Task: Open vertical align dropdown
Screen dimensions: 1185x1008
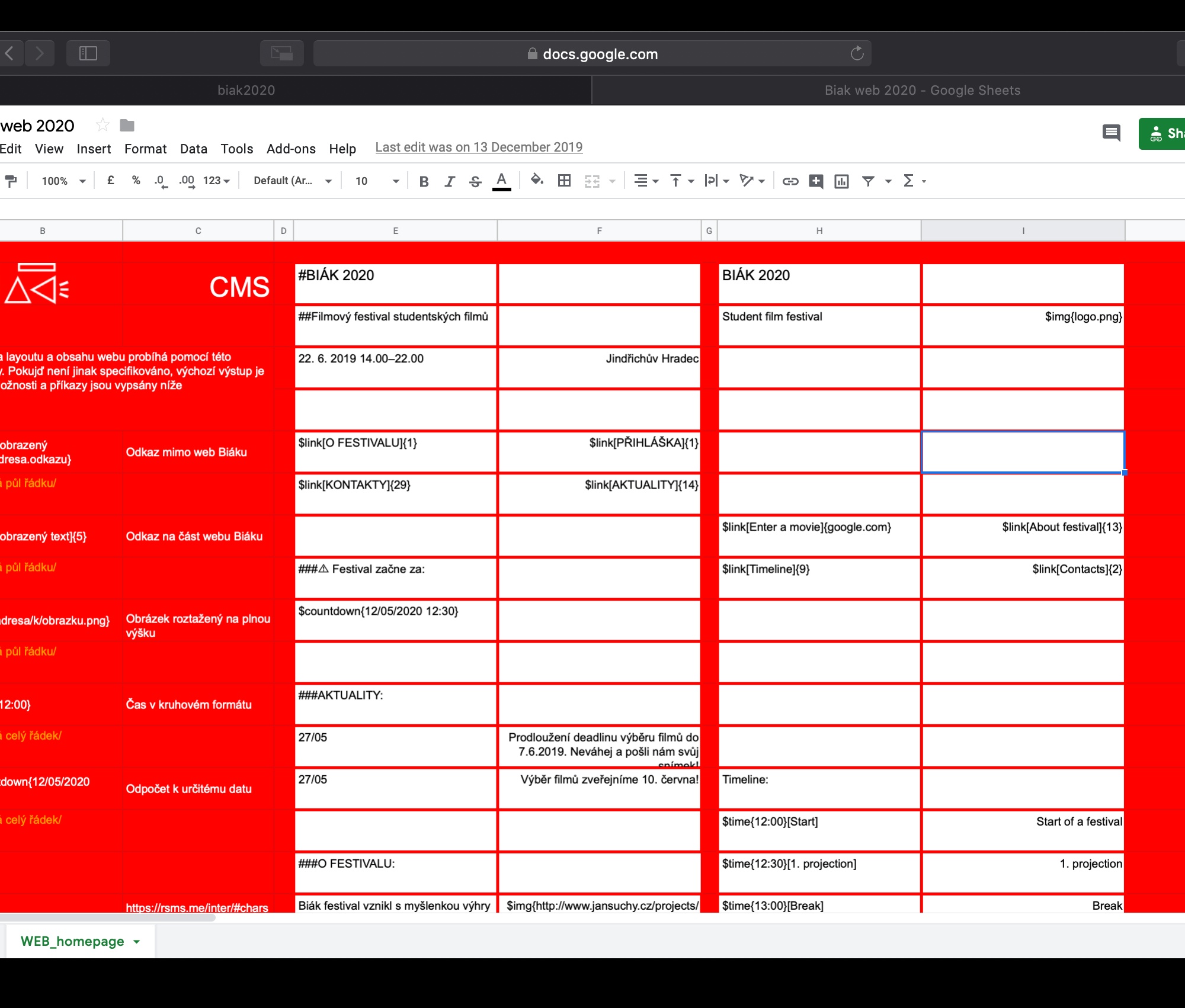Action: pos(681,181)
